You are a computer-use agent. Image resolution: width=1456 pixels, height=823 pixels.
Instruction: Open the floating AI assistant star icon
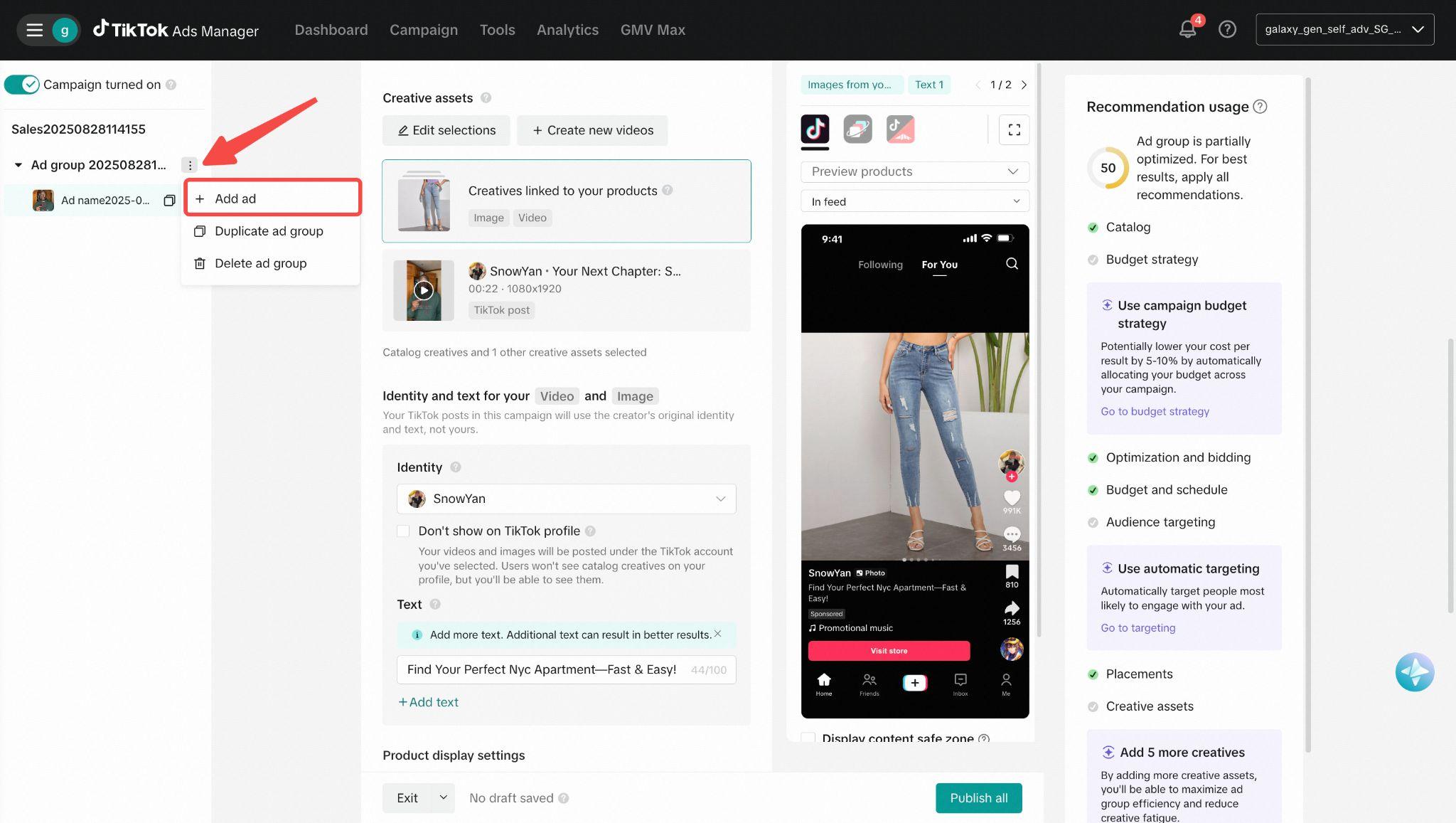tap(1414, 672)
